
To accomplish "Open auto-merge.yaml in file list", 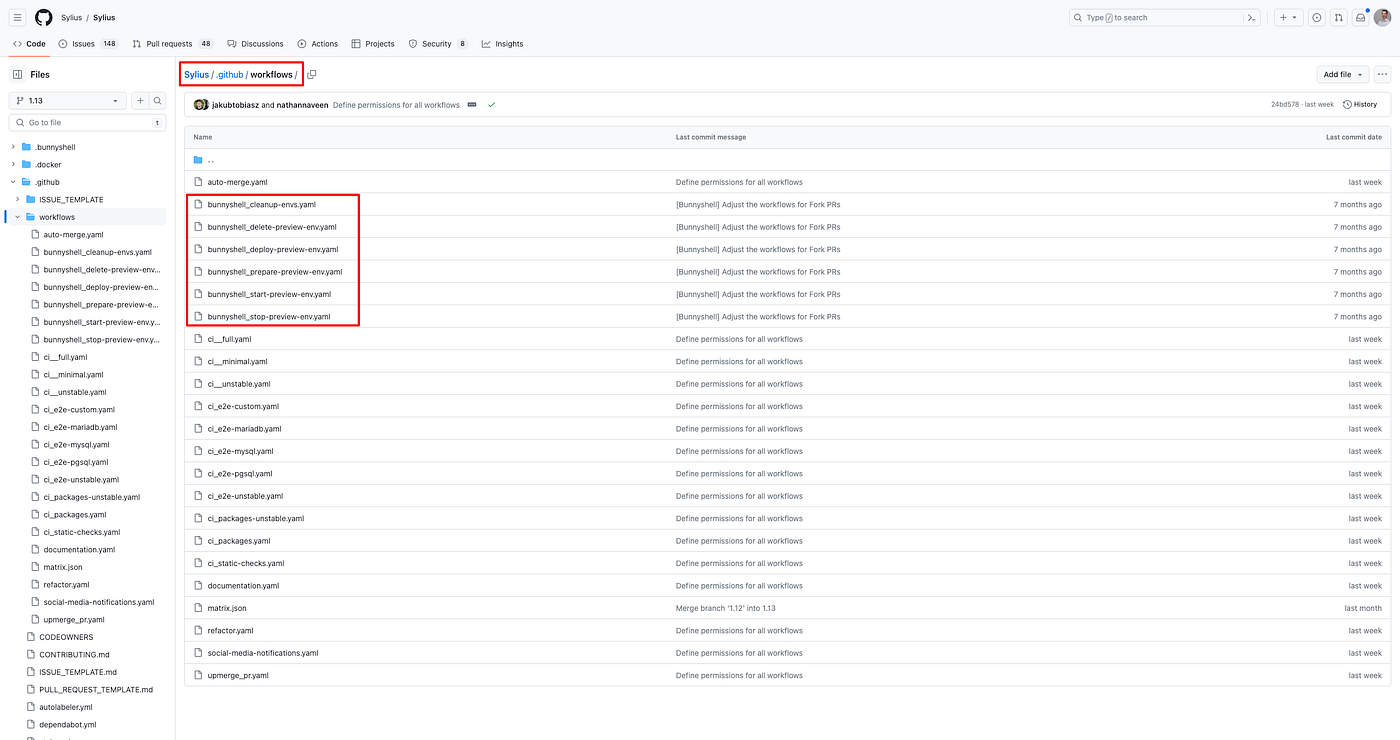I will point(237,182).
